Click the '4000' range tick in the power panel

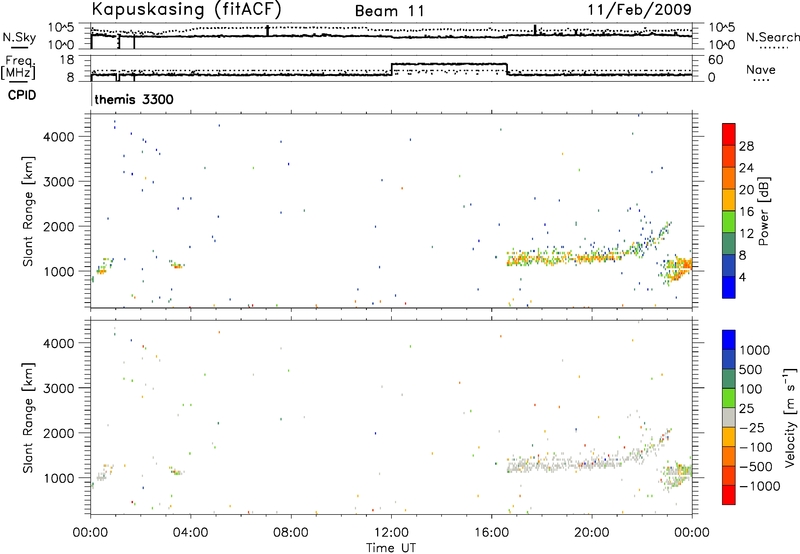pos(59,137)
